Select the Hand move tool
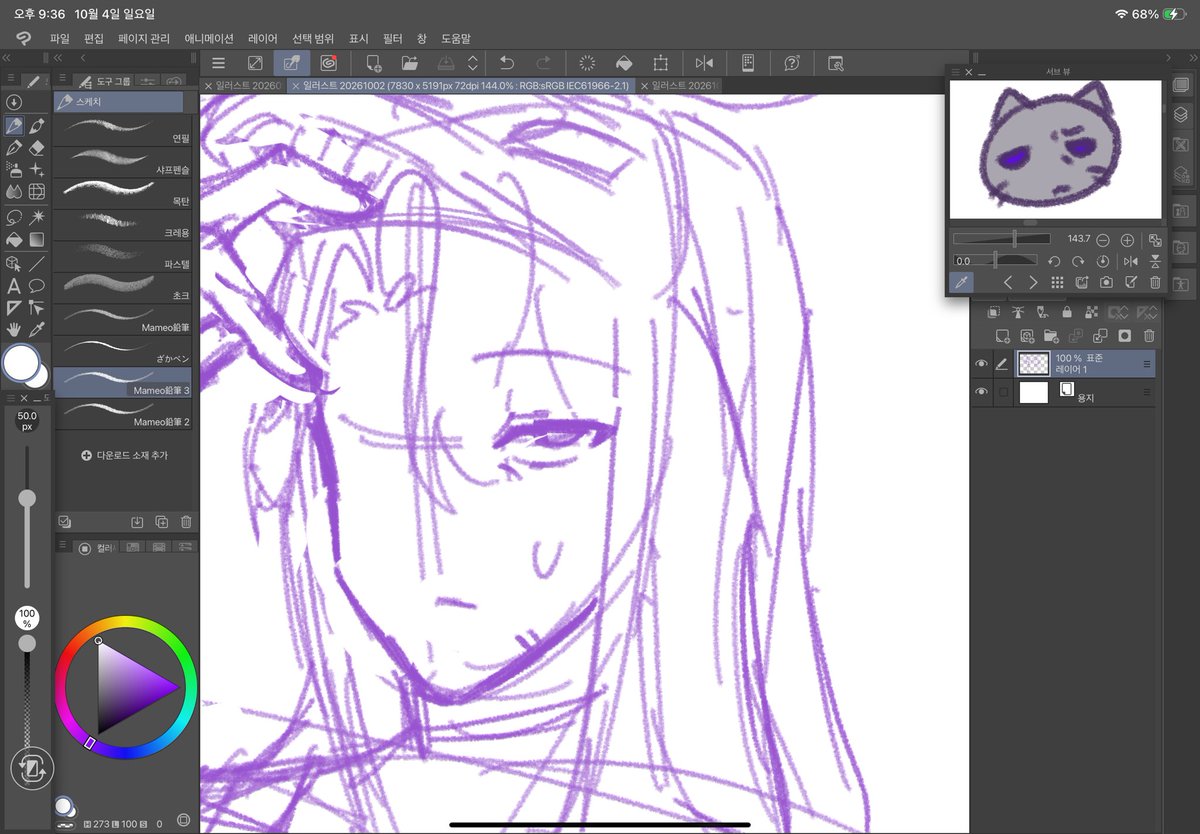Viewport: 1200px width, 834px height. click(x=14, y=329)
